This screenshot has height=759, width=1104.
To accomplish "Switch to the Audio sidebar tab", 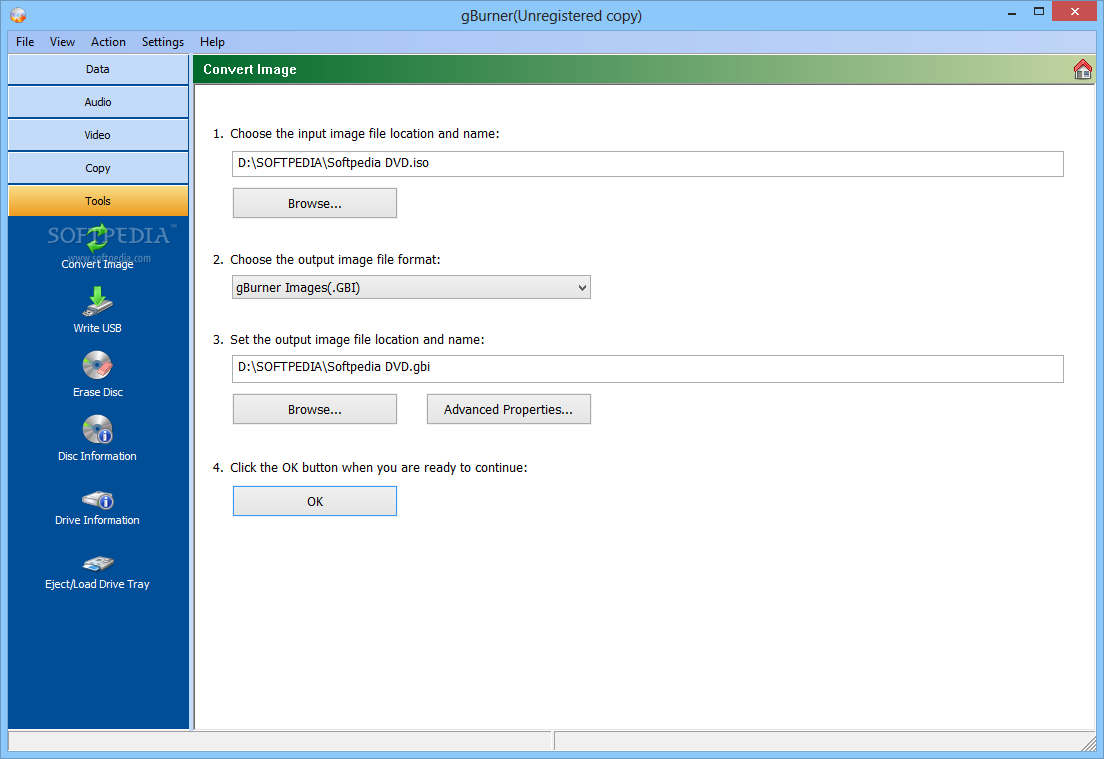I will tap(98, 102).
